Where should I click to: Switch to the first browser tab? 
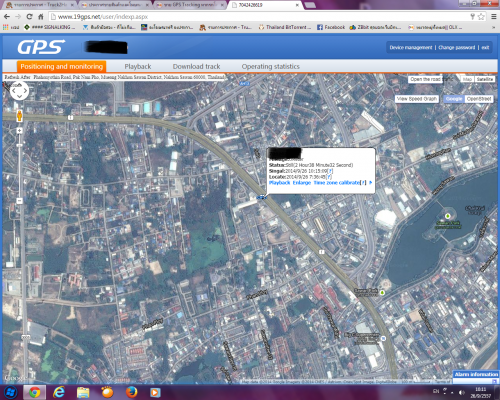(39, 5)
